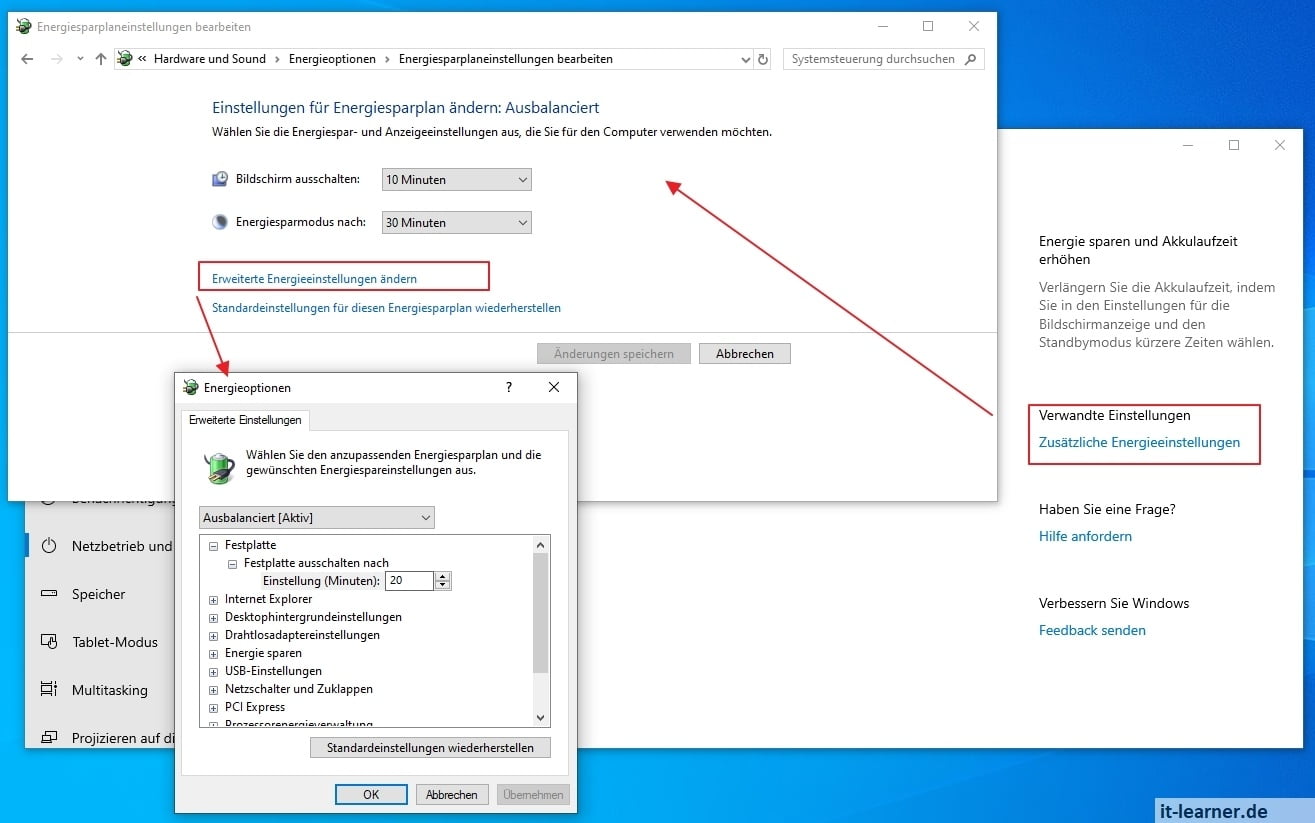The height and width of the screenshot is (823, 1315).
Task: Open Tablet-Modus in settings sidebar
Action: pyautogui.click(x=115, y=642)
